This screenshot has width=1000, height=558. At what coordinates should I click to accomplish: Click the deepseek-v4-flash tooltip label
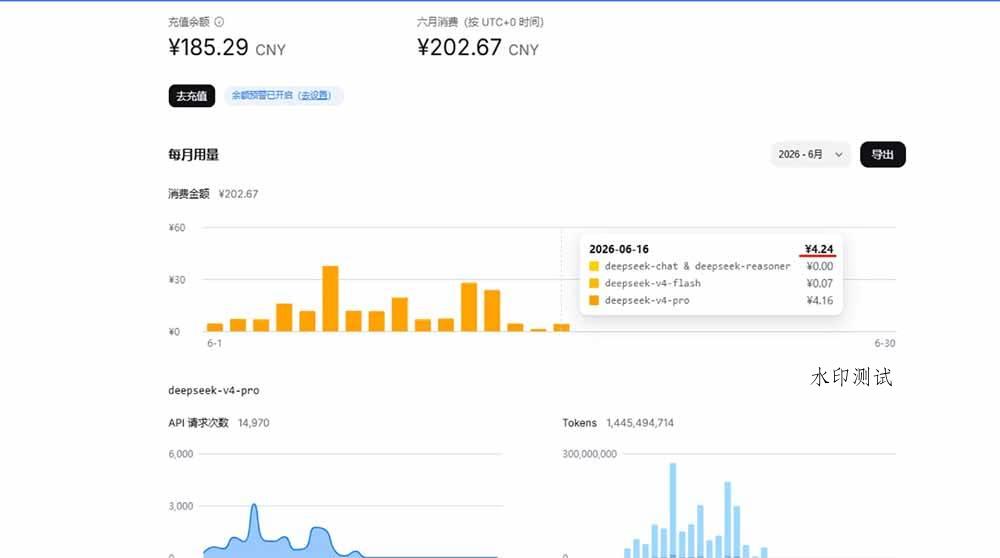tap(652, 283)
